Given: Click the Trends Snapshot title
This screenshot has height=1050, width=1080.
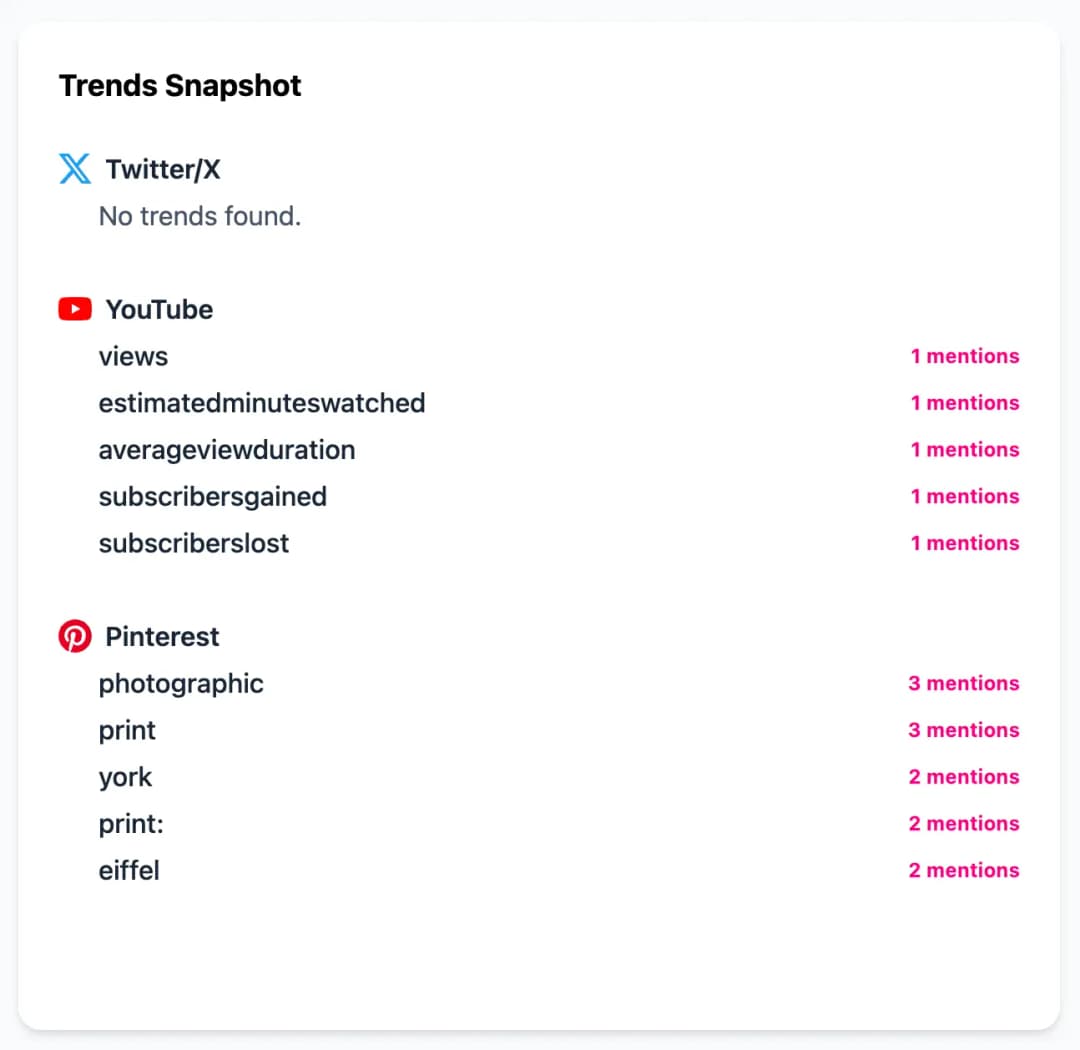Looking at the screenshot, I should (x=180, y=86).
